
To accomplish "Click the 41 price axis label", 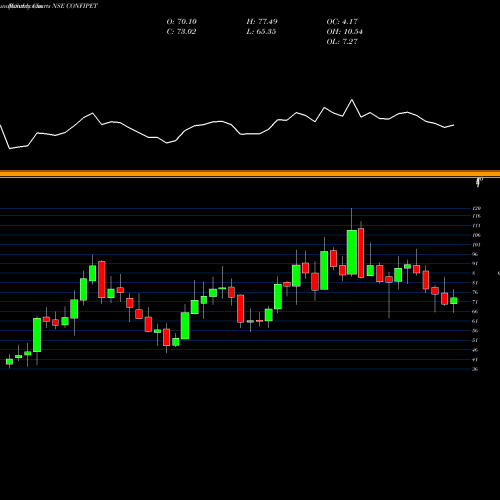I will tap(475, 360).
